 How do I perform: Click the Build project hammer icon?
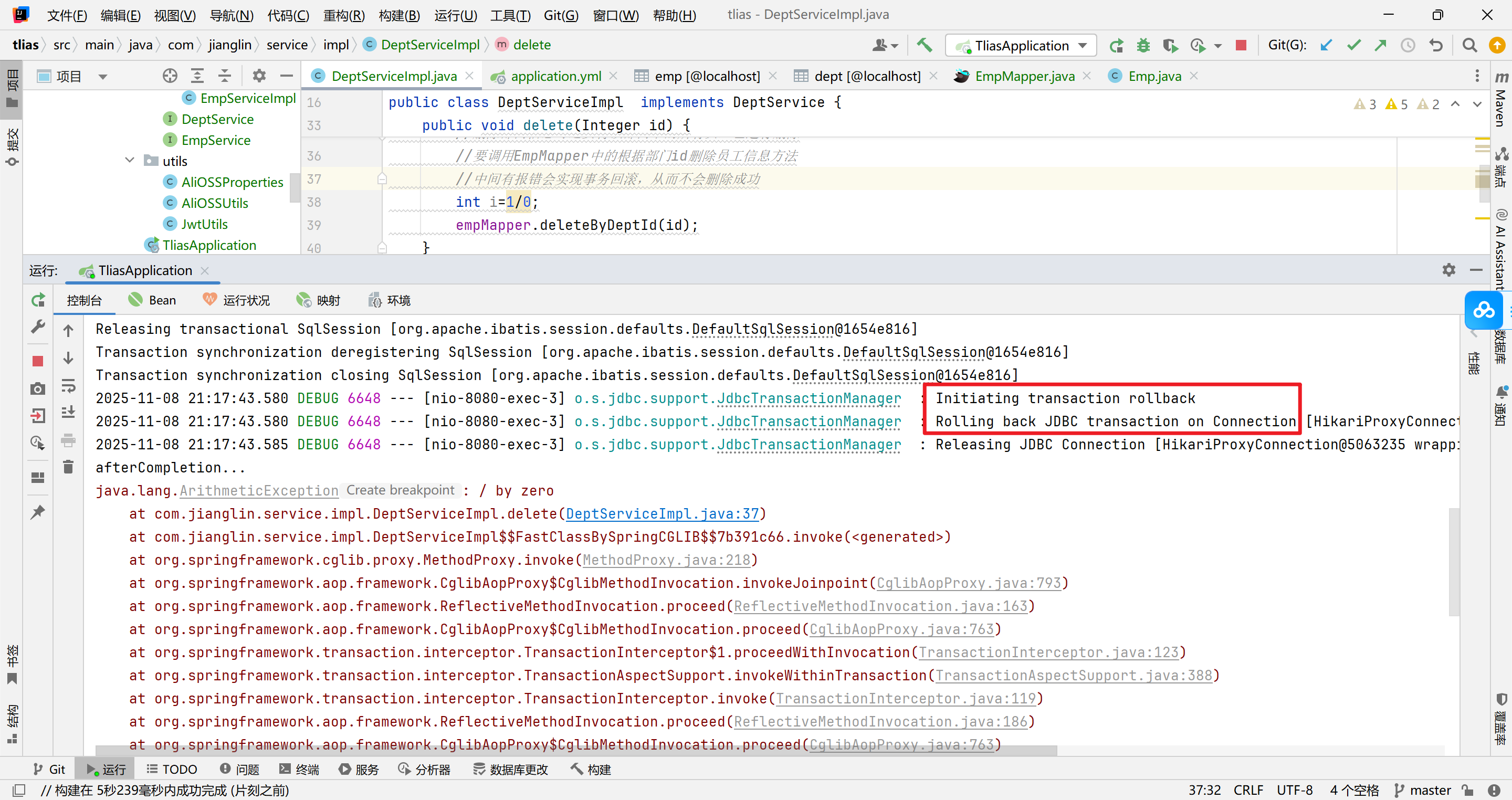925,45
